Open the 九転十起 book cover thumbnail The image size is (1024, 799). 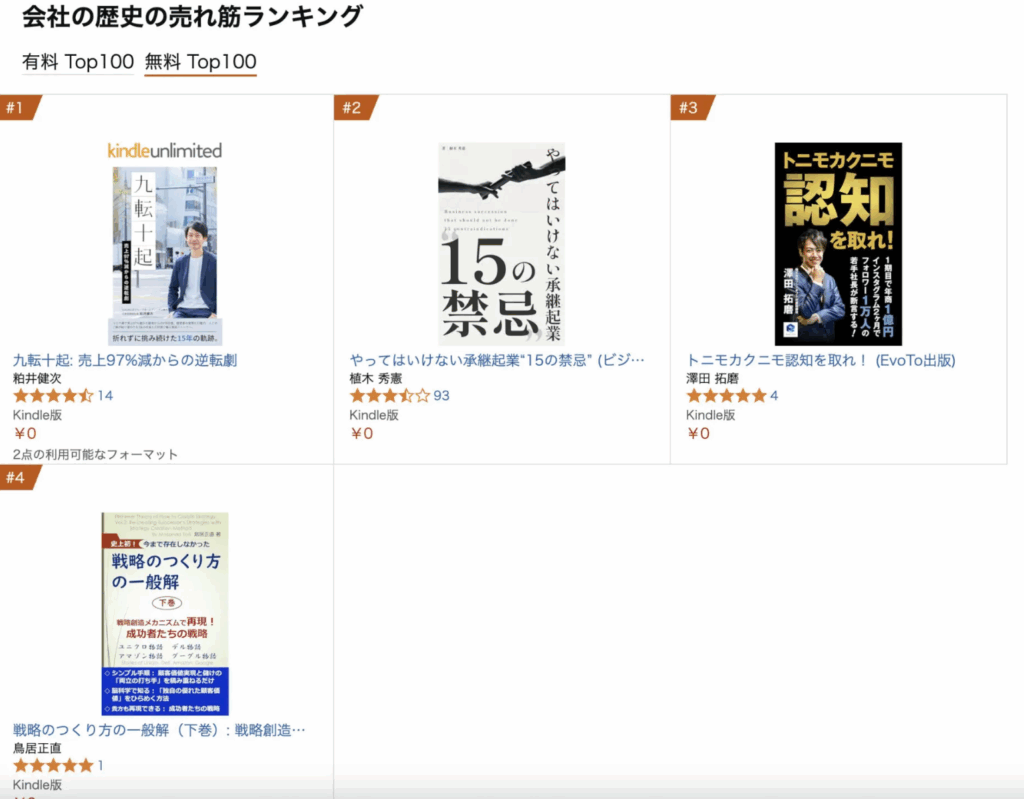(x=165, y=255)
